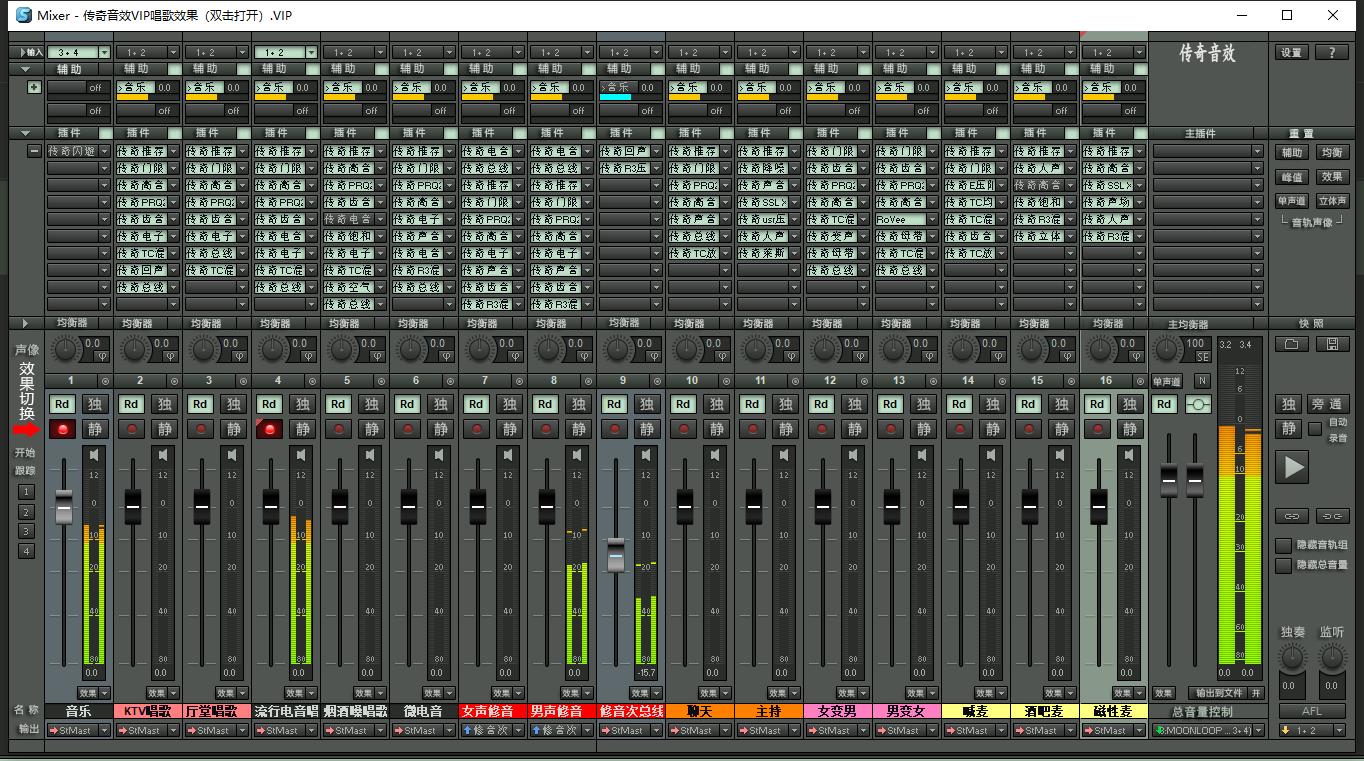This screenshot has height=761, width=1364.
Task: Click the 辅助 reset button
Action: (x=1292, y=153)
